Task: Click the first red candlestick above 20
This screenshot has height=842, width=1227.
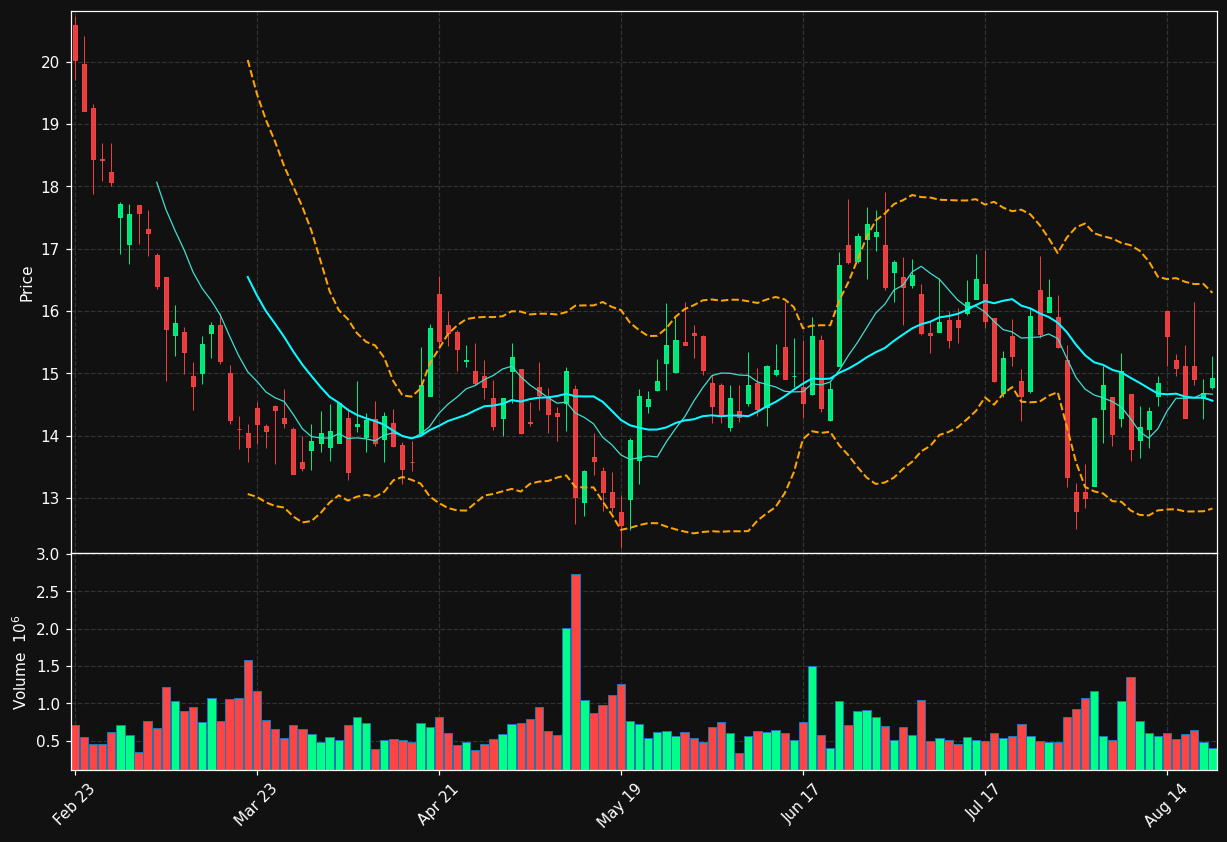Action: coord(75,43)
